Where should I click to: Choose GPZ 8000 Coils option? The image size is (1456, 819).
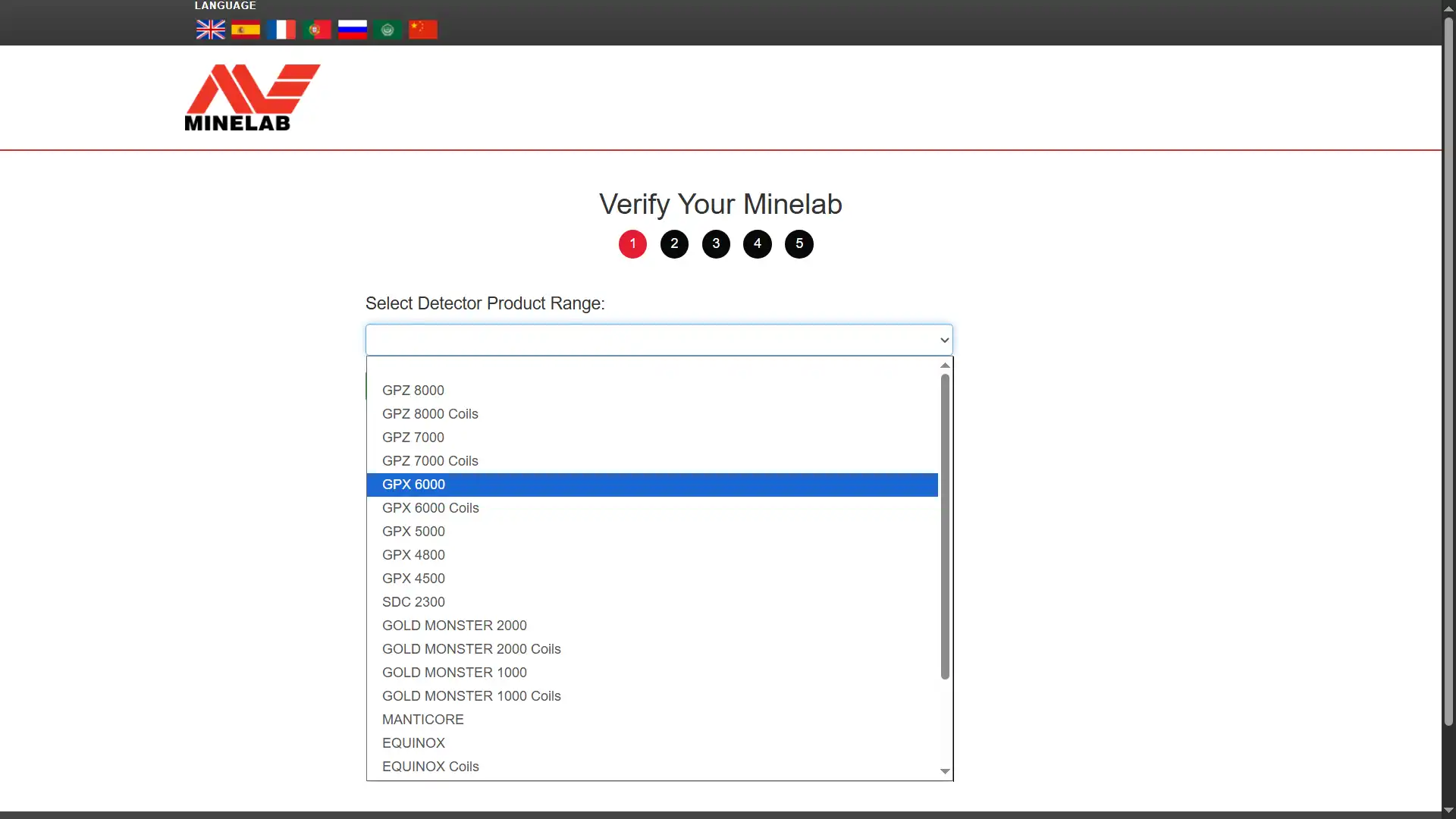click(652, 414)
